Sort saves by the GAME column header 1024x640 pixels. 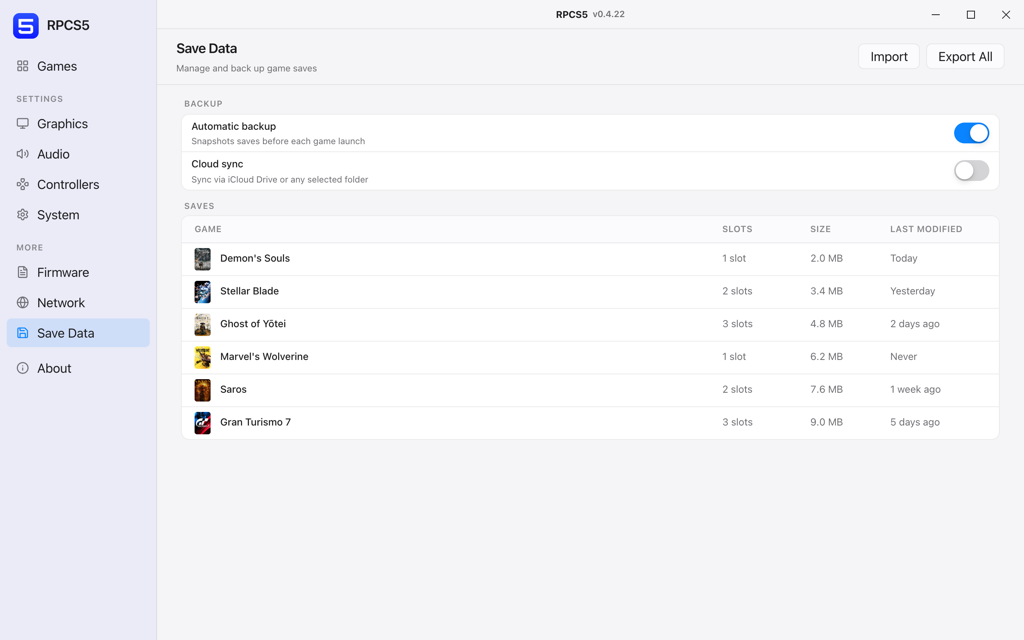(x=208, y=229)
